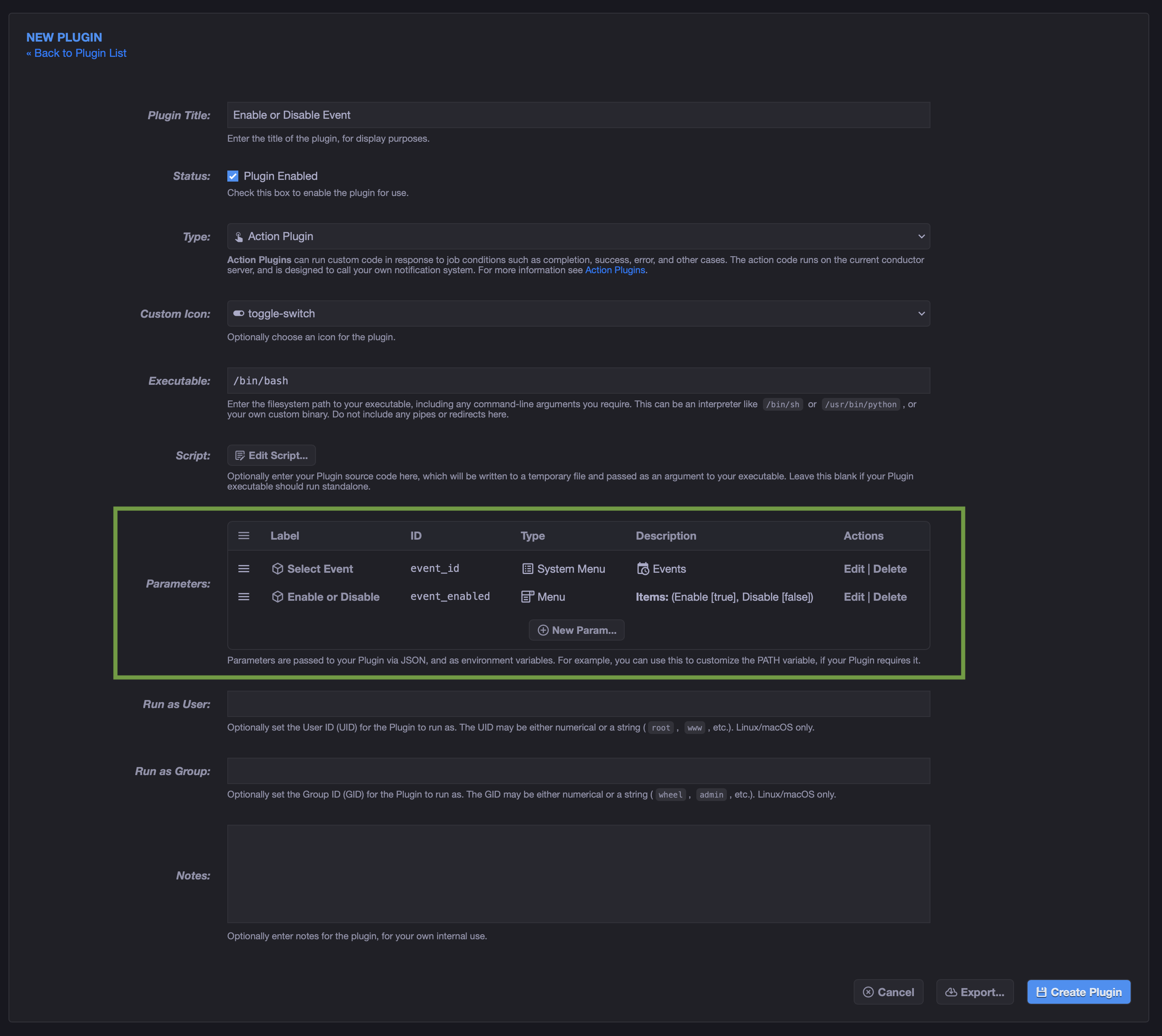
Task: Click the Action Plugin pointer icon
Action: pyautogui.click(x=239, y=237)
